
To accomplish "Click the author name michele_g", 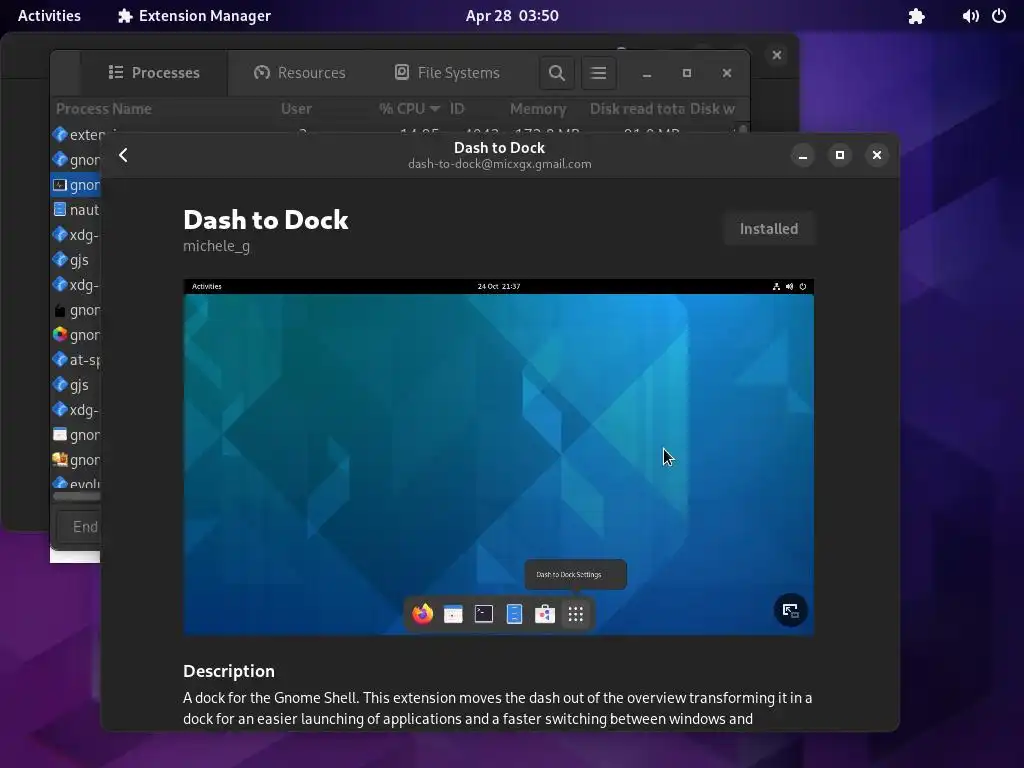I will 216,246.
